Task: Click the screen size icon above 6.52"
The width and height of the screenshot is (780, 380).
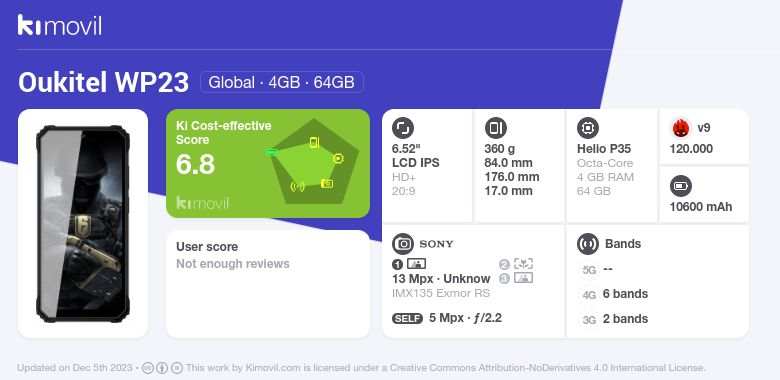Action: tap(403, 128)
